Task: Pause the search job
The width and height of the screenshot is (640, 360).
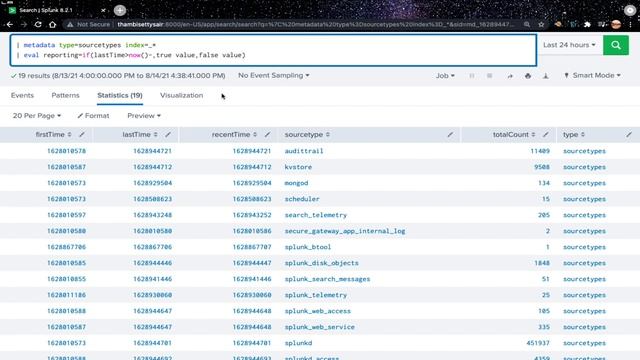Action: point(472,76)
